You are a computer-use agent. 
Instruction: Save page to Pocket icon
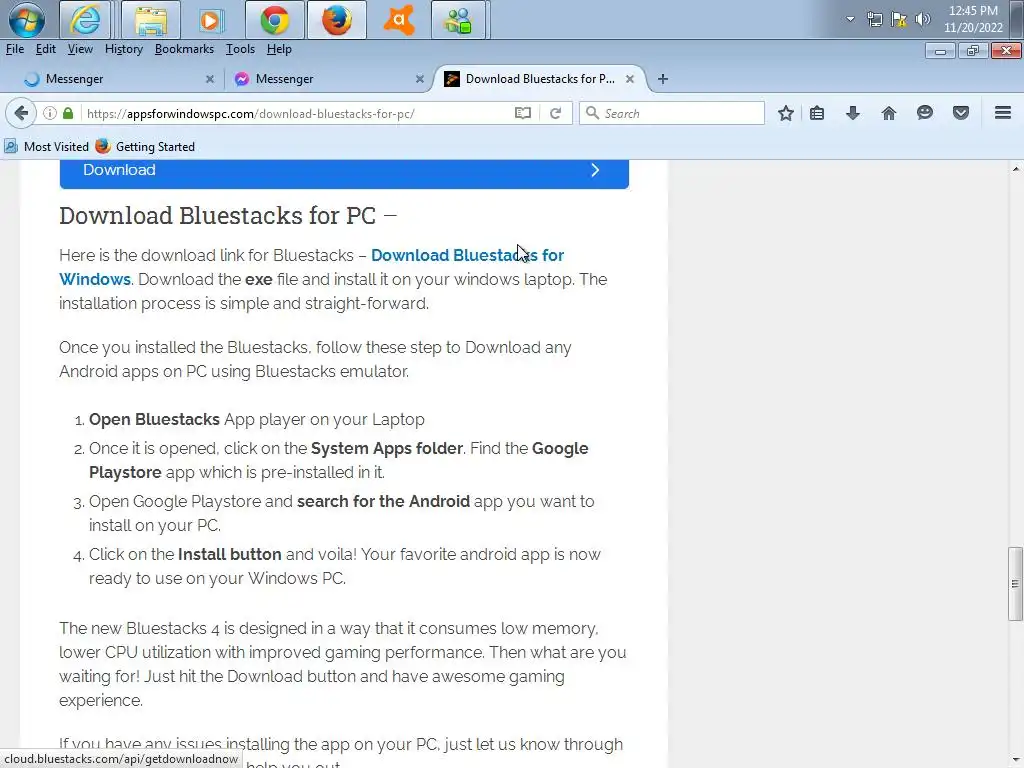960,113
